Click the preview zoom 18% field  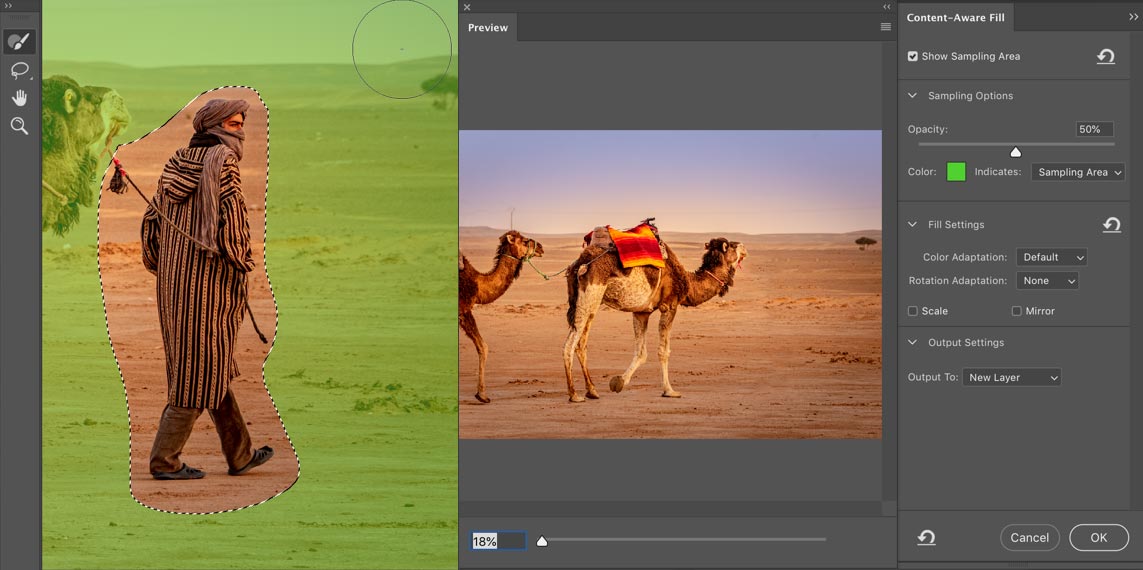498,542
